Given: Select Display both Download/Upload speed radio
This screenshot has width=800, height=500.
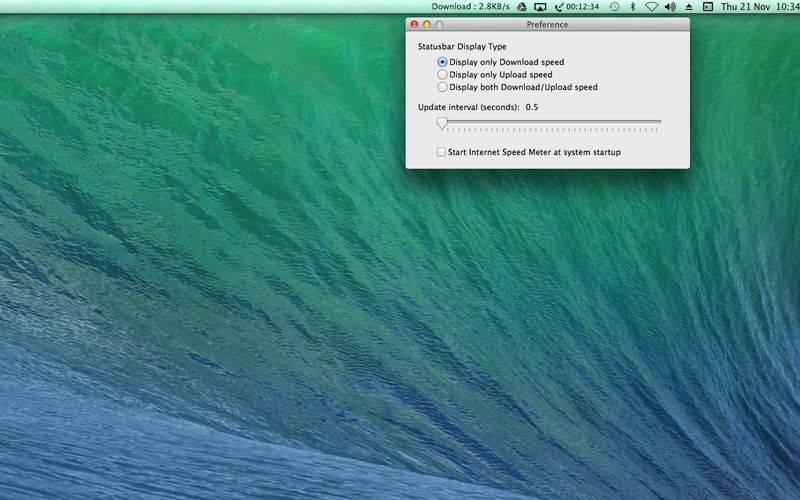Looking at the screenshot, I should 442,87.
